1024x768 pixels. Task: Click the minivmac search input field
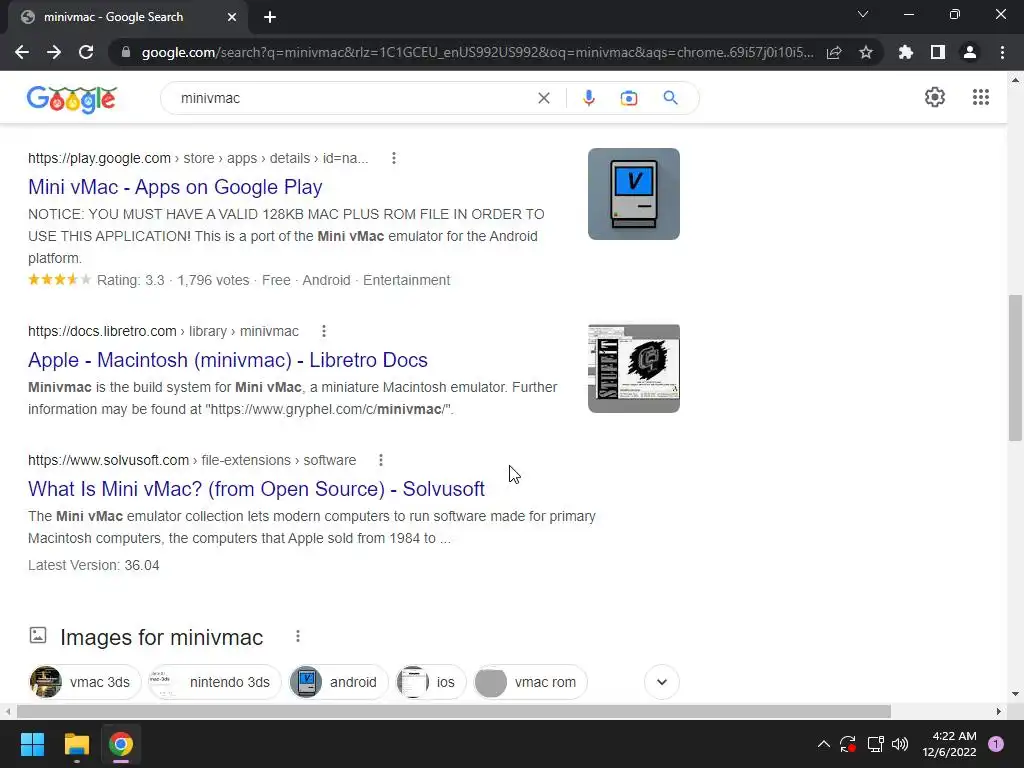(353, 98)
